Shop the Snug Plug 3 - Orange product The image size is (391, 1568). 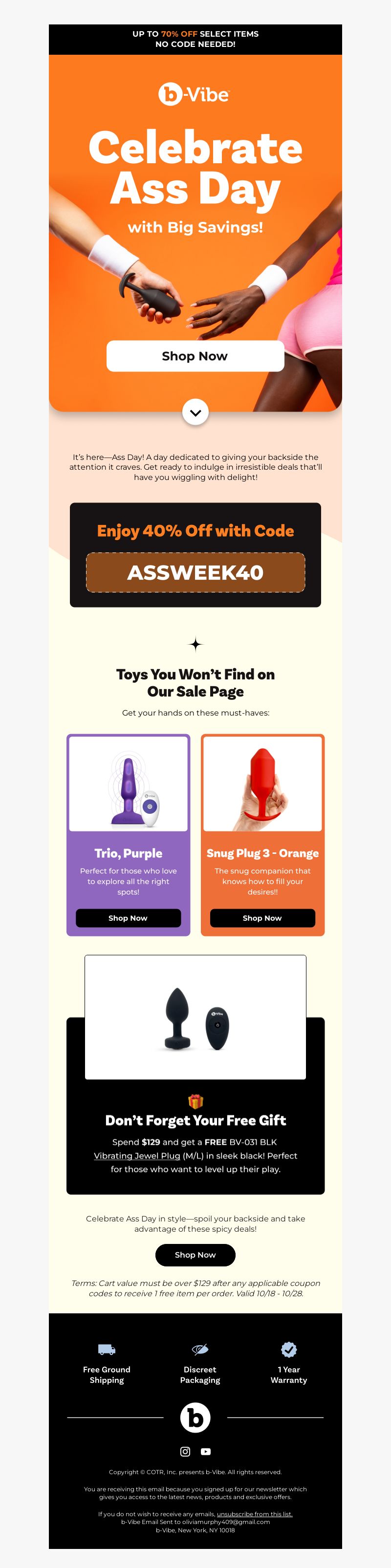[262, 918]
